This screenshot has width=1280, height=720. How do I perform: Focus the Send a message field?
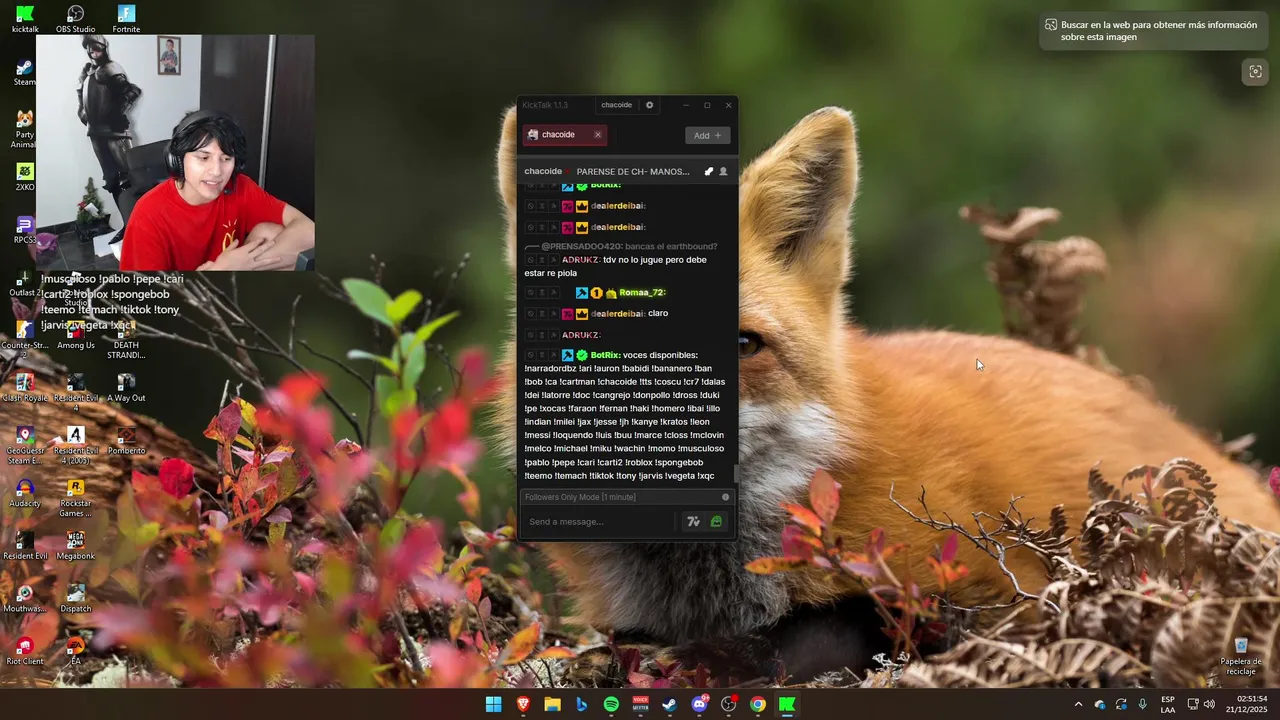[598, 521]
